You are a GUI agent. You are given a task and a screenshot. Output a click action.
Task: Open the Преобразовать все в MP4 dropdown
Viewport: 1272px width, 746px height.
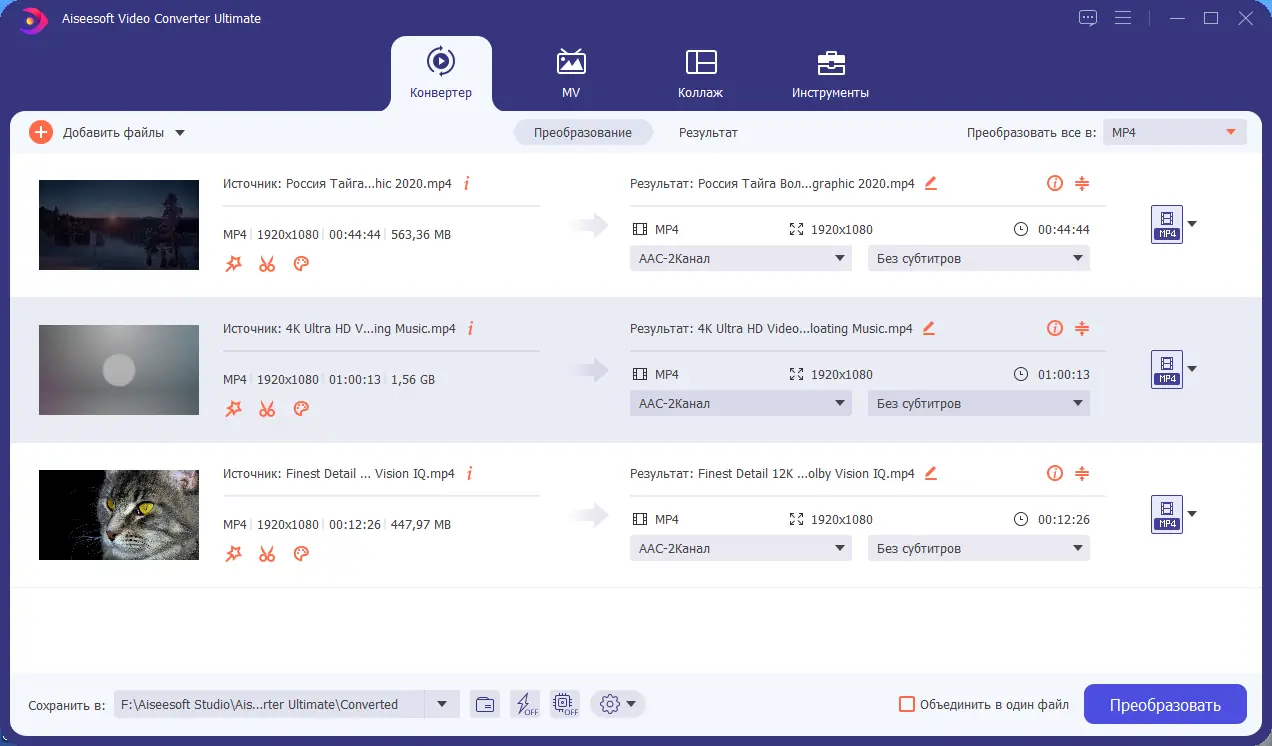[1175, 132]
